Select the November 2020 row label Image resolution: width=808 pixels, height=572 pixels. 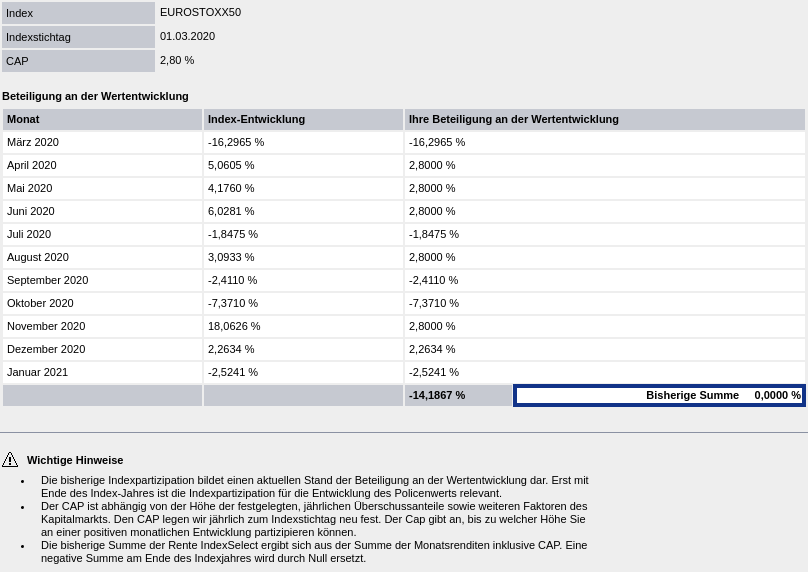pos(46,326)
